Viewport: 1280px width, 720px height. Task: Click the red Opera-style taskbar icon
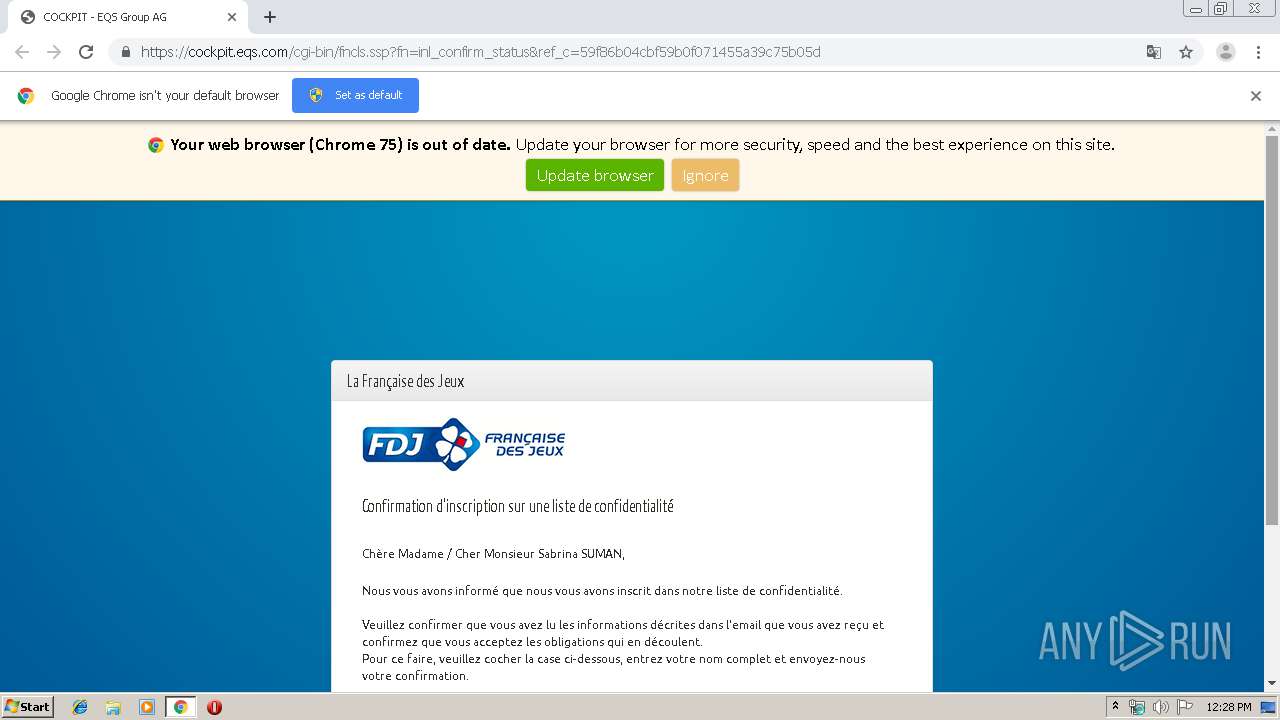point(214,707)
